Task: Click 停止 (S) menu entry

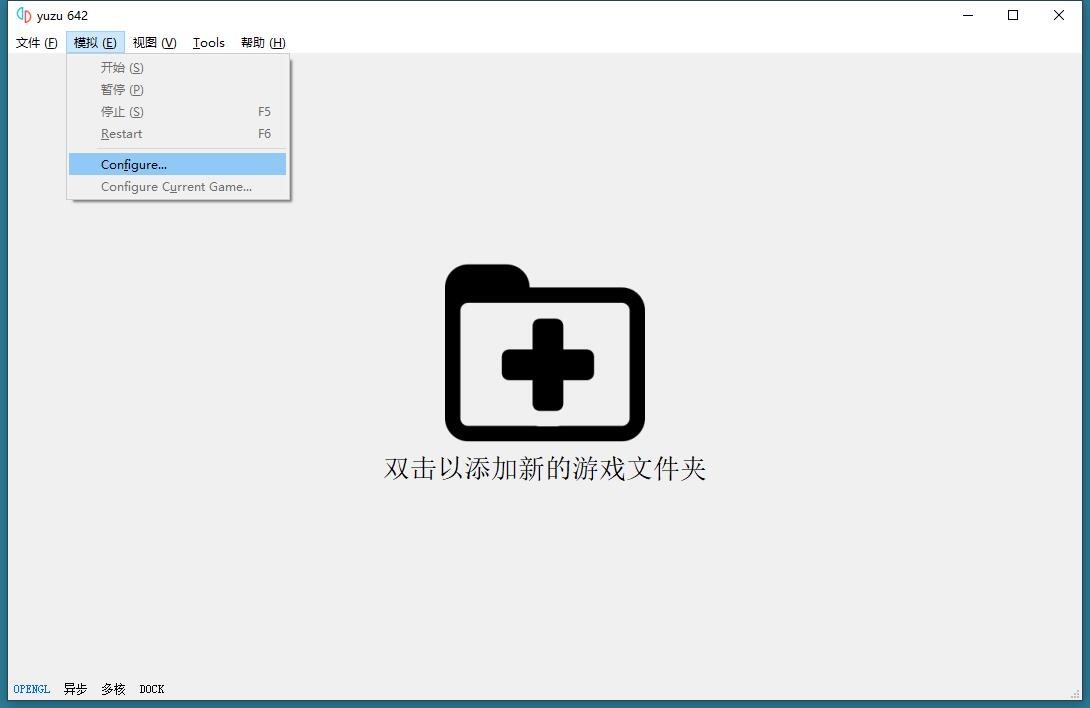Action: pyautogui.click(x=122, y=112)
